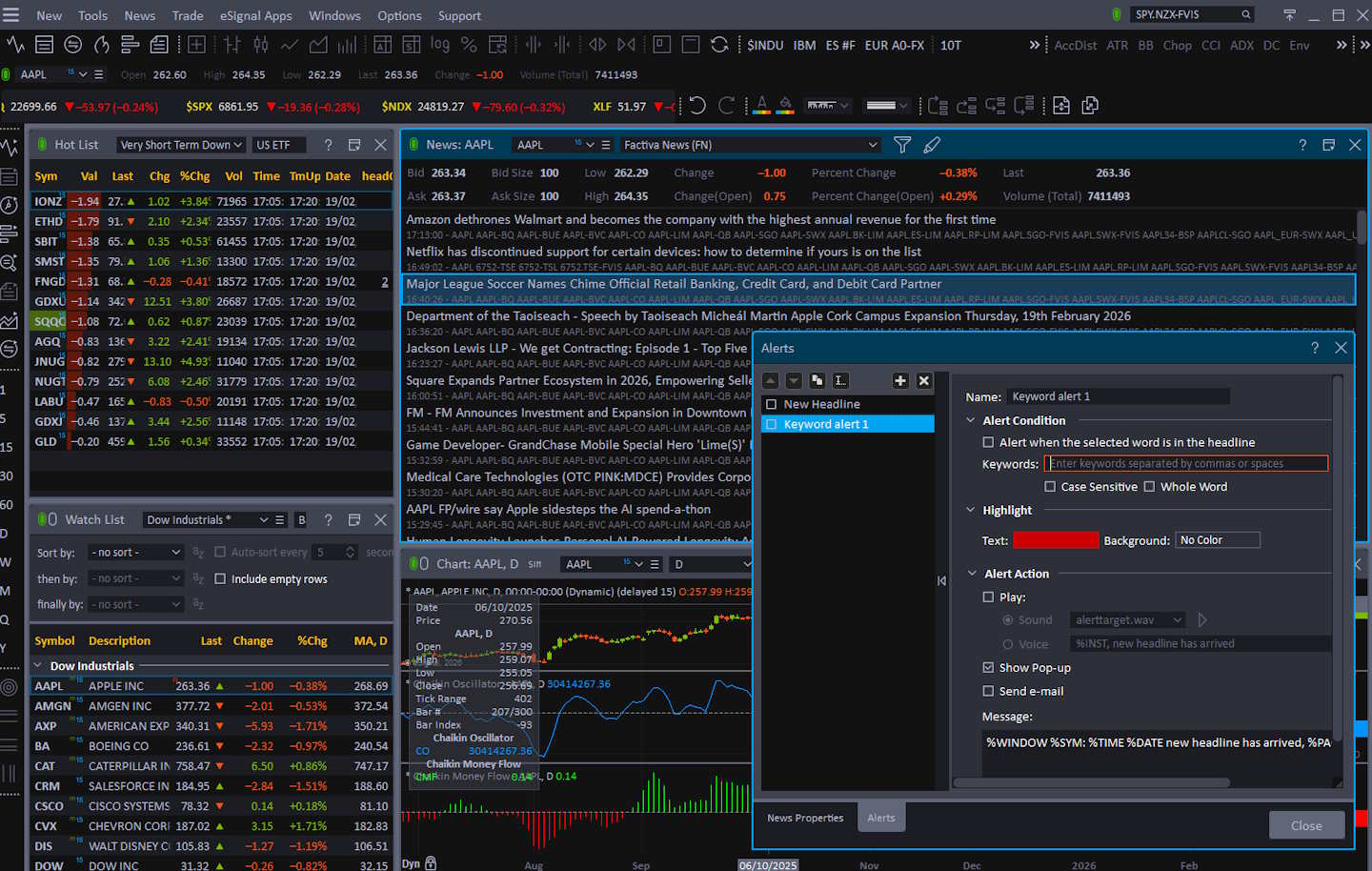Add a new alert with plus icon
The width and height of the screenshot is (1372, 871).
[x=899, y=380]
